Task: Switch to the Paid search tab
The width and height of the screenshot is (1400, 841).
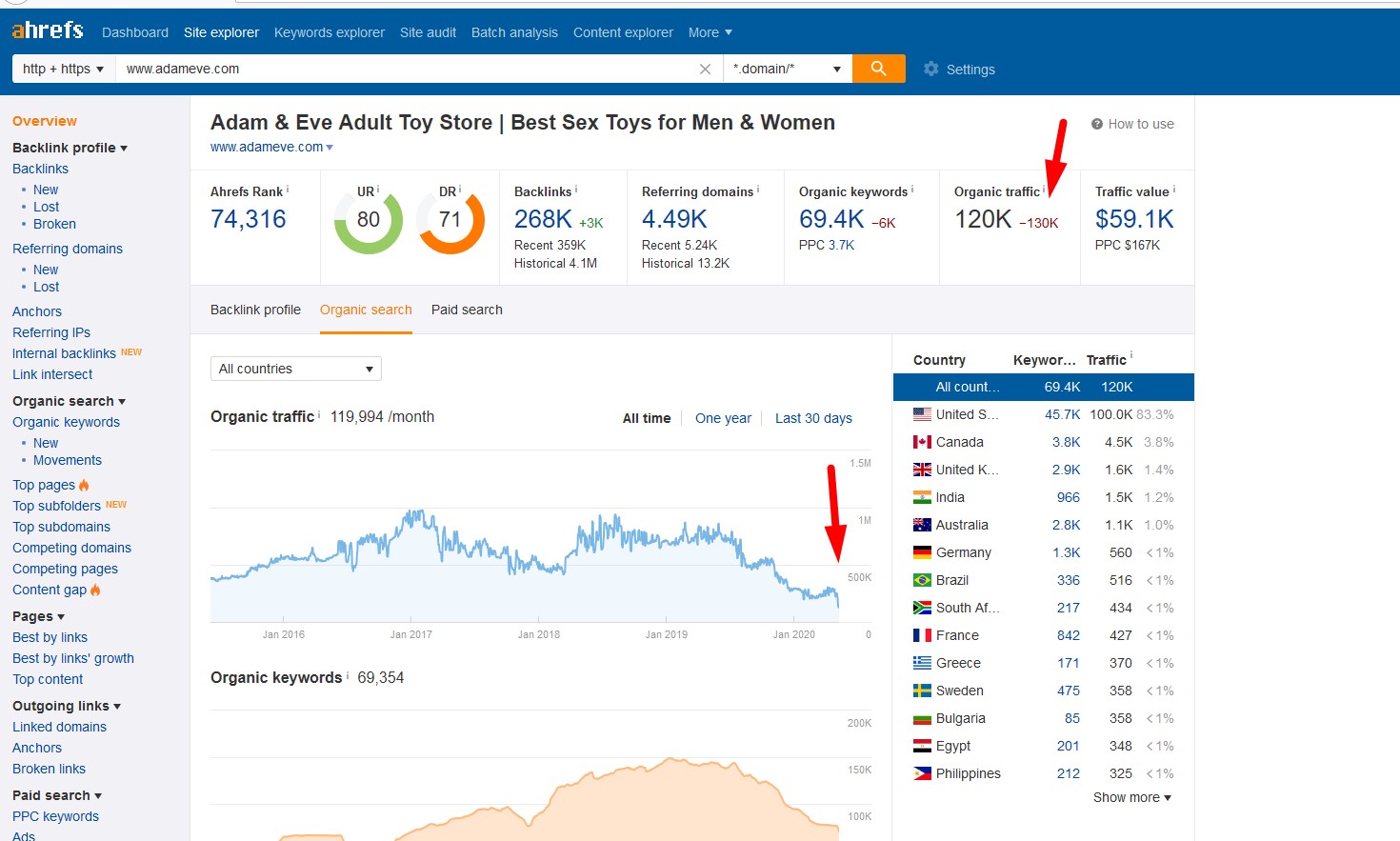Action: pos(467,310)
